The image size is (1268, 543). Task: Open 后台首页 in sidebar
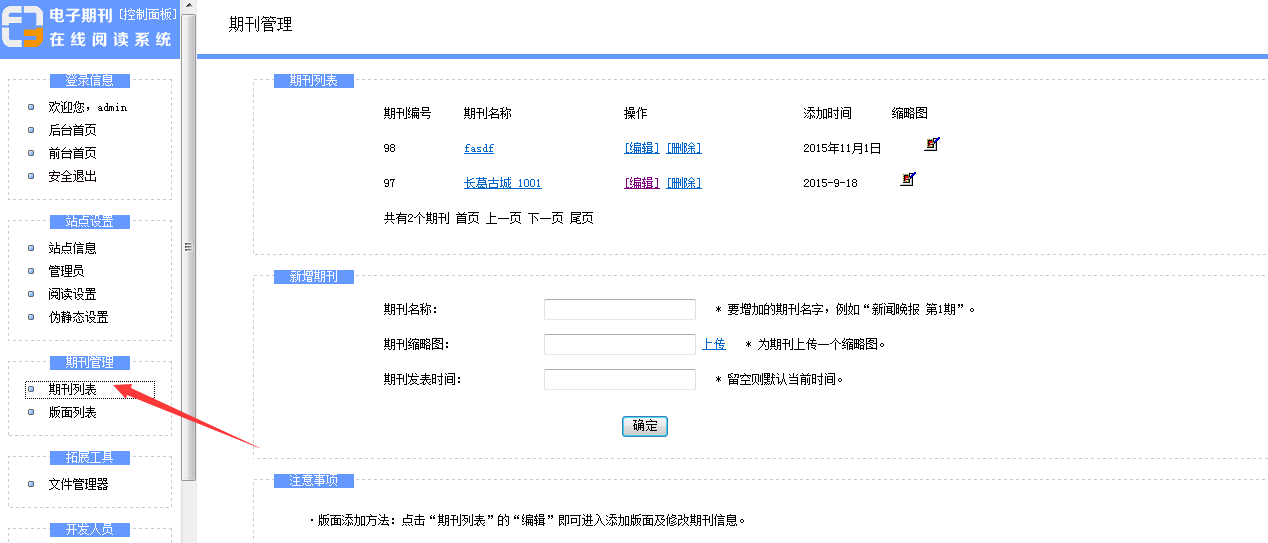pos(72,130)
